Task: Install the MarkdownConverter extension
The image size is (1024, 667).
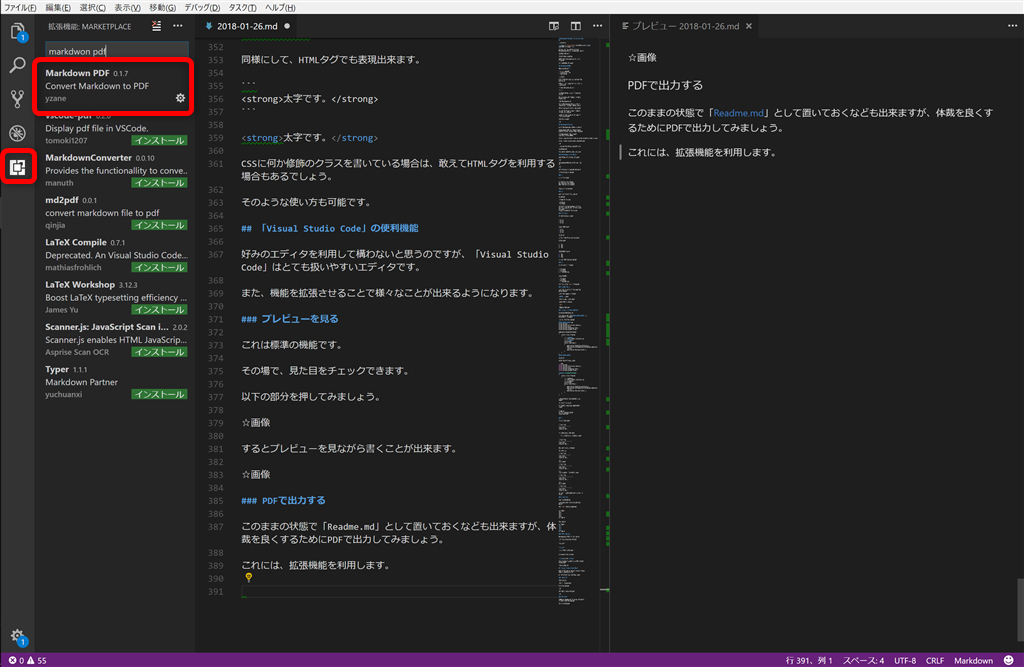Action: point(159,183)
